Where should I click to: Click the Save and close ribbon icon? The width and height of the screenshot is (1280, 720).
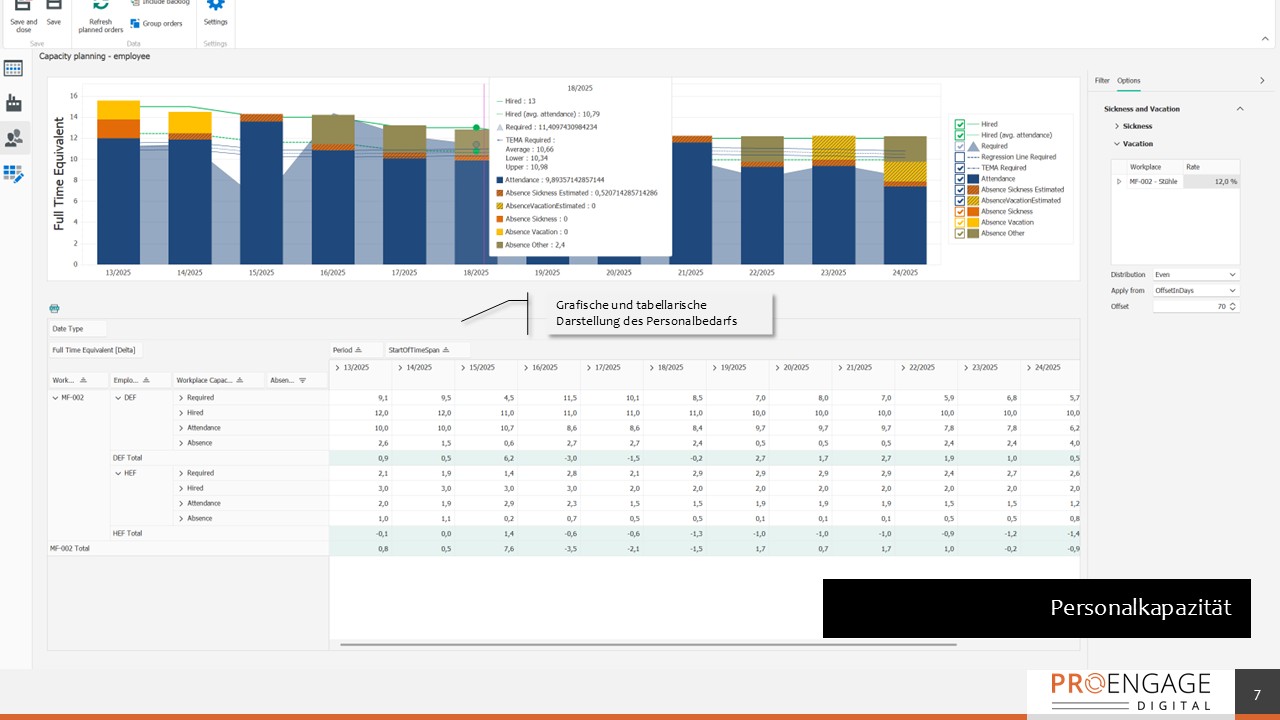[x=23, y=8]
